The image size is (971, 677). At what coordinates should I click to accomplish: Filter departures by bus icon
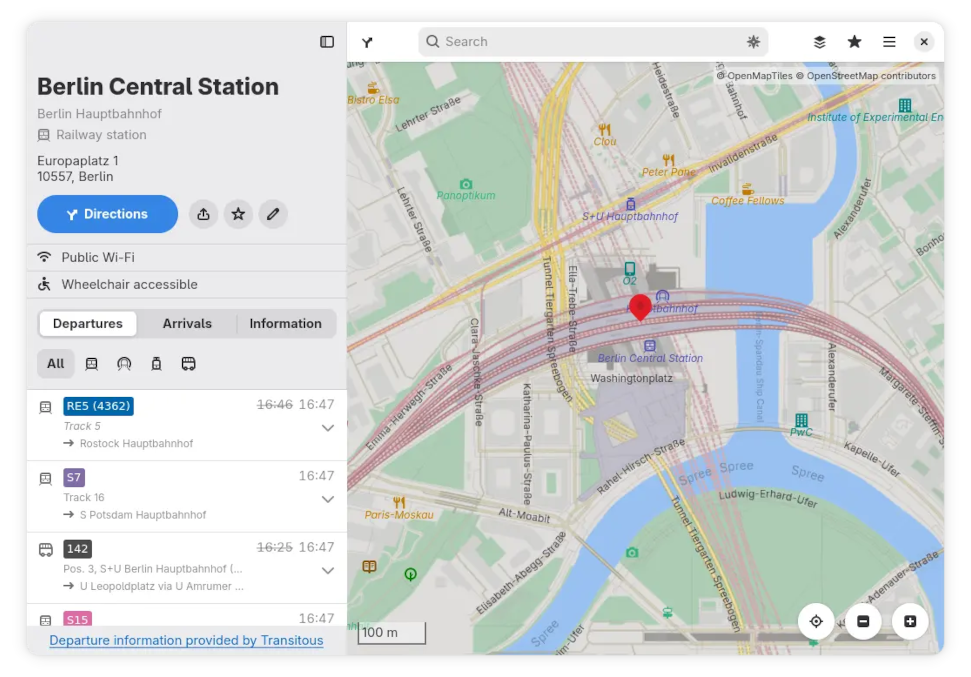click(188, 364)
